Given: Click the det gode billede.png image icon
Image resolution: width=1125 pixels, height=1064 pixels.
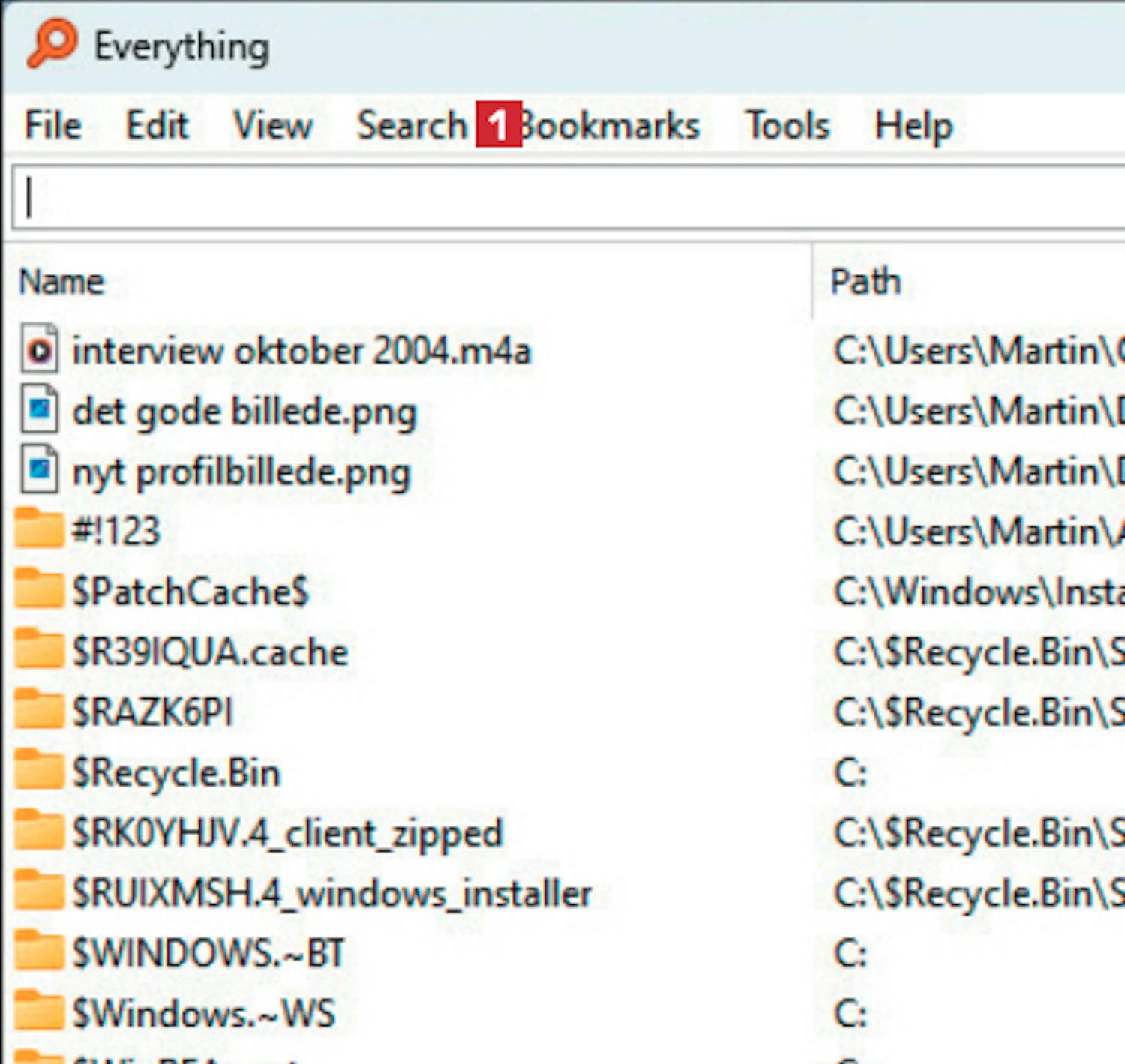Looking at the screenshot, I should [x=39, y=410].
